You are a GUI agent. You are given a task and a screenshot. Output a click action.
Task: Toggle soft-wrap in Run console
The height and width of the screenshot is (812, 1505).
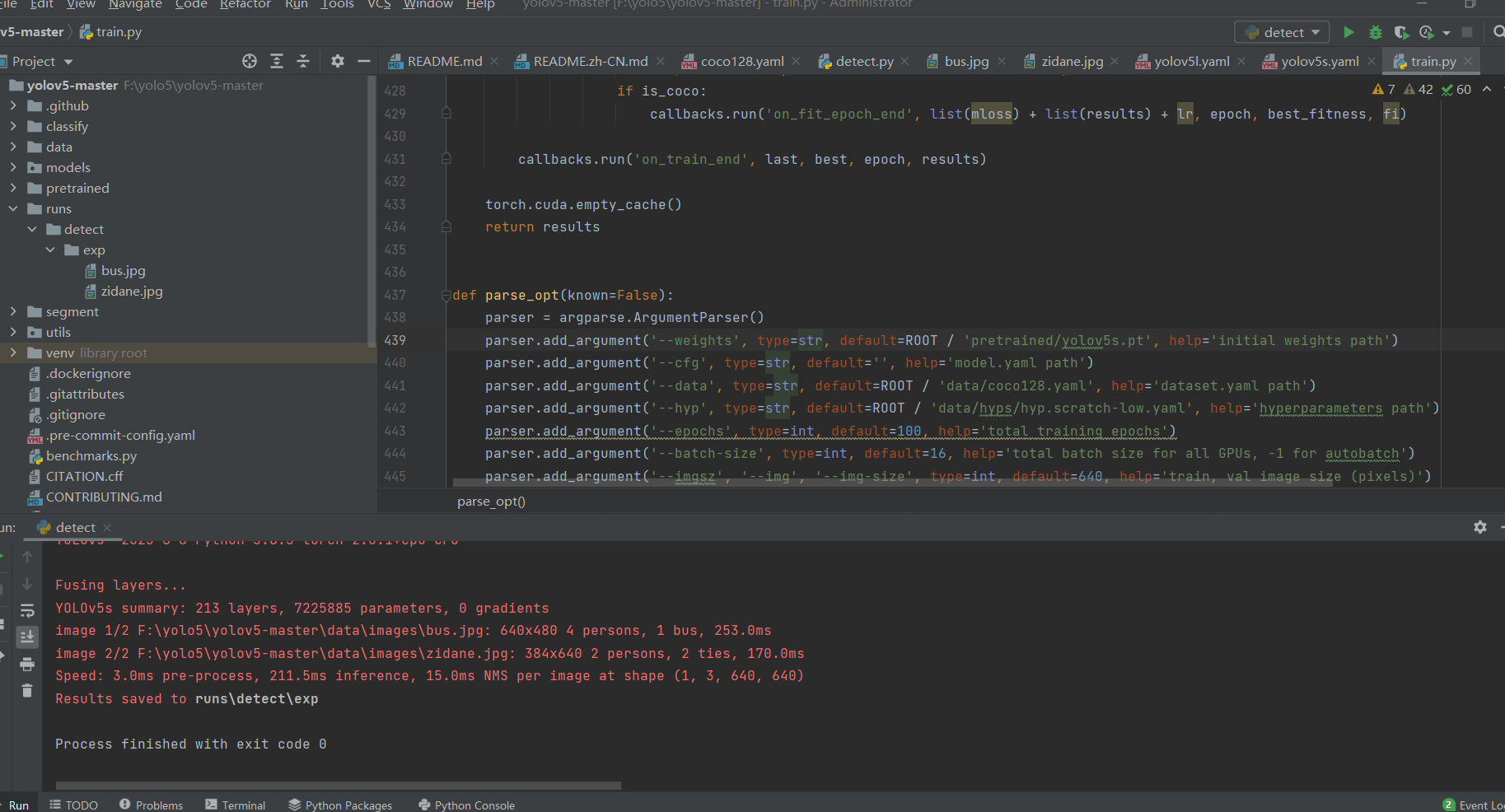(27, 610)
